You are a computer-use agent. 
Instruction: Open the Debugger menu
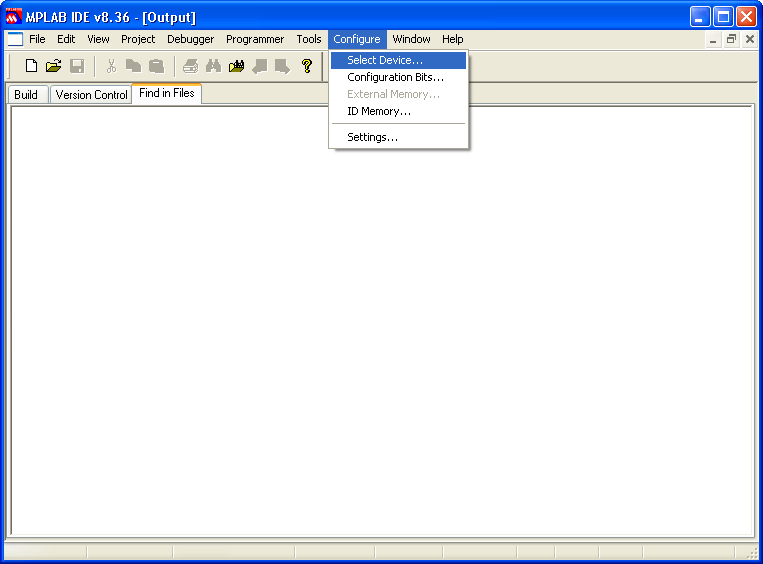tap(190, 39)
